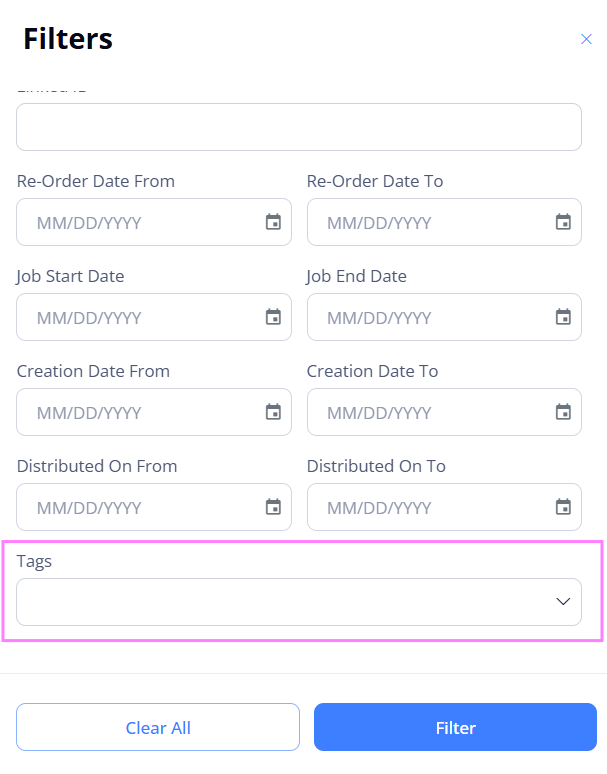Select the Distributed On To field
This screenshot has width=607, height=774.
[x=444, y=507]
